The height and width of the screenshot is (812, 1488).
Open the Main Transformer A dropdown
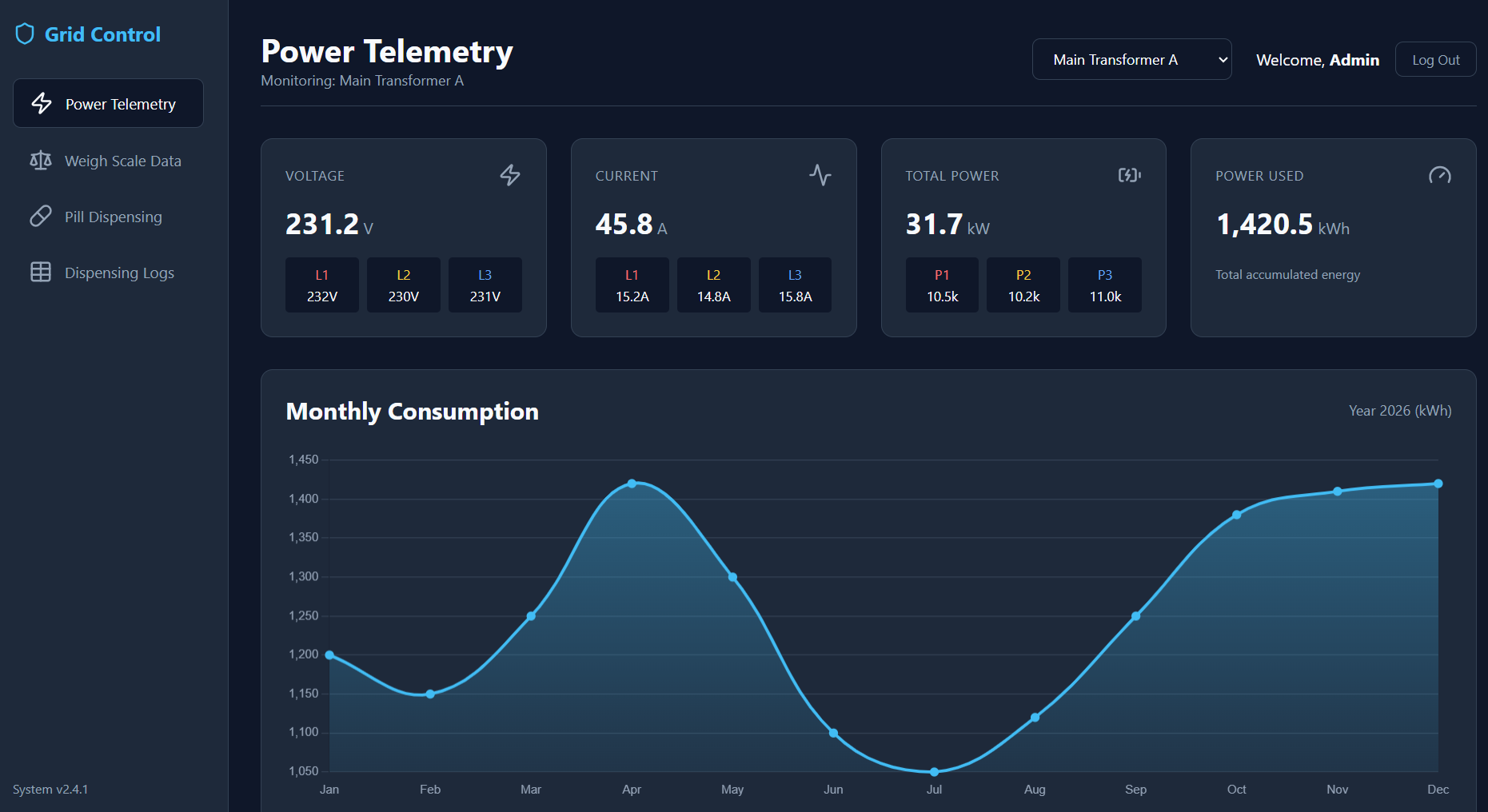(x=1131, y=59)
